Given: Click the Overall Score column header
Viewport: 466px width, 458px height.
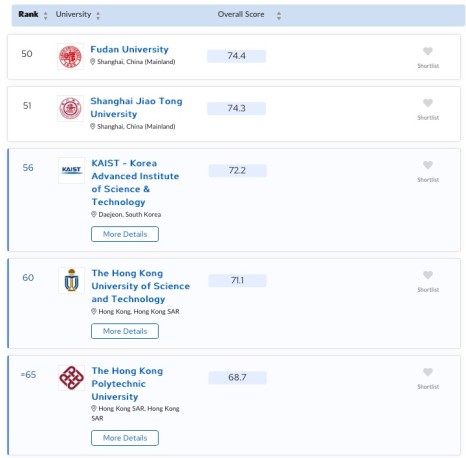Looking at the screenshot, I should 241,14.
